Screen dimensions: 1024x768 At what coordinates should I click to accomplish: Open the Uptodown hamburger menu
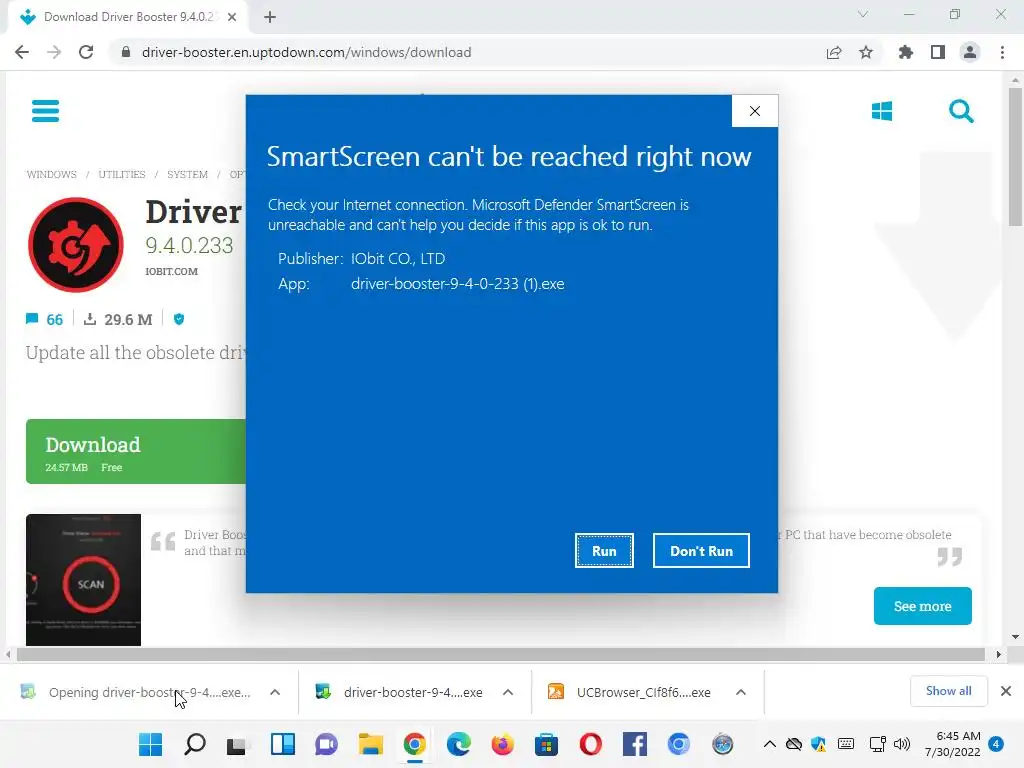coord(46,111)
